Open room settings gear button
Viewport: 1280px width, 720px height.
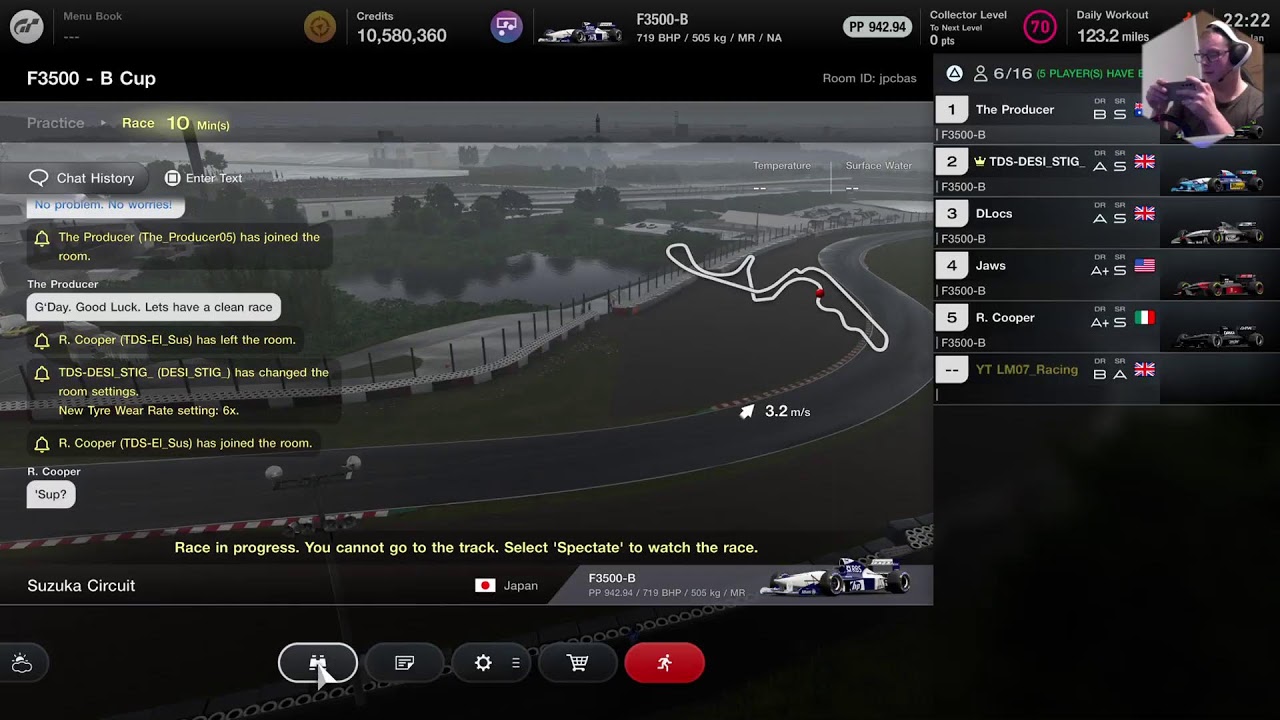coord(483,663)
